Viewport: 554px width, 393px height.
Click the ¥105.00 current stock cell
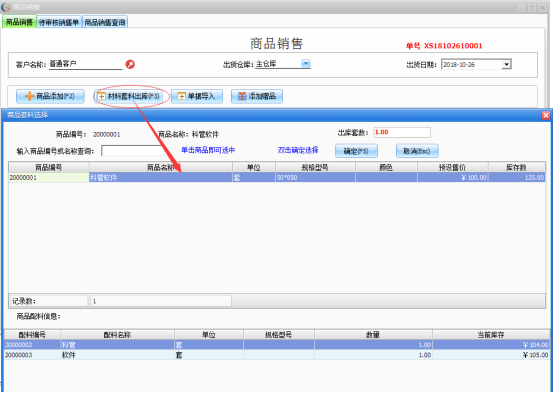(x=491, y=355)
